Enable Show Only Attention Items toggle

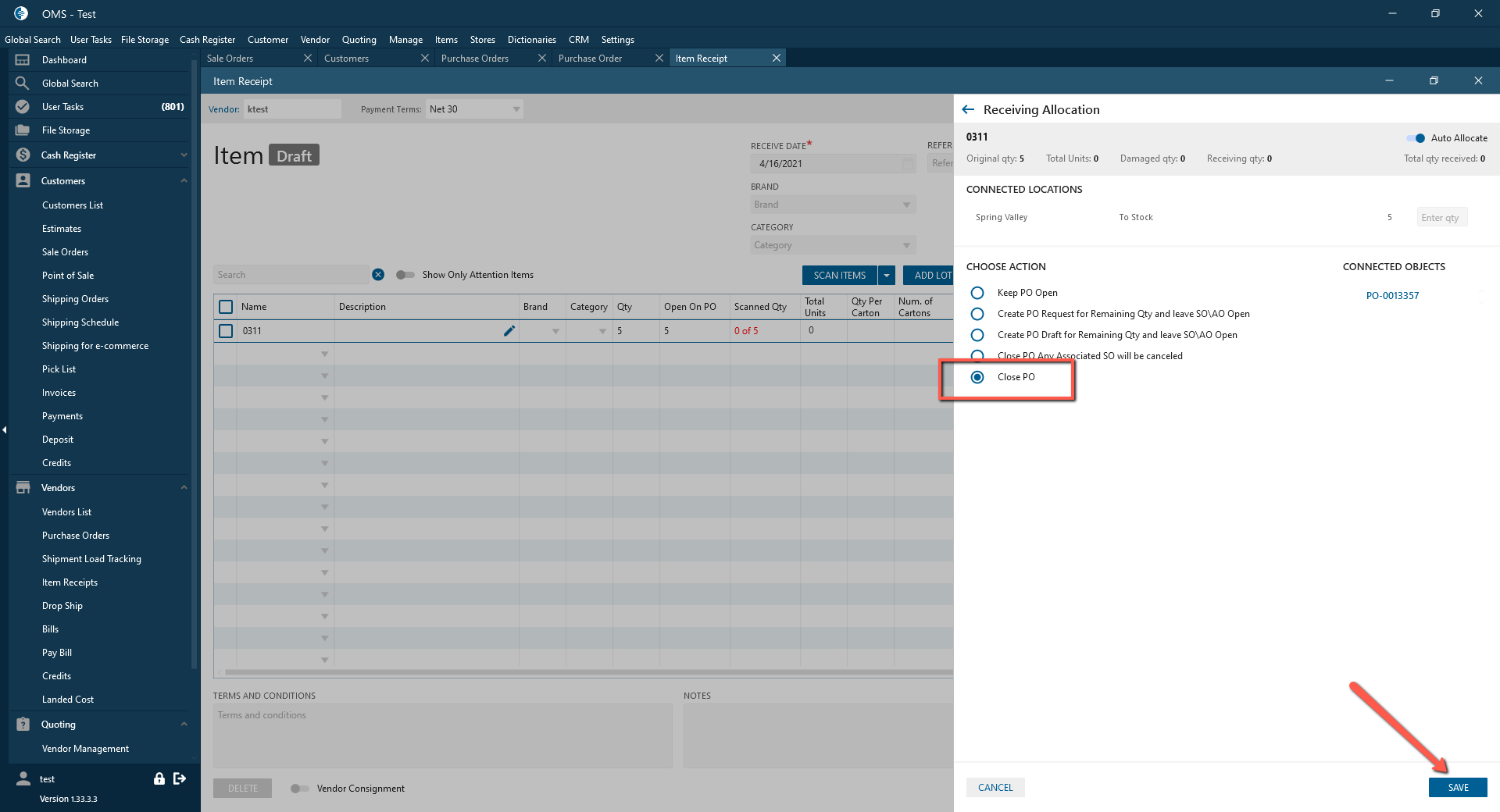click(x=405, y=275)
